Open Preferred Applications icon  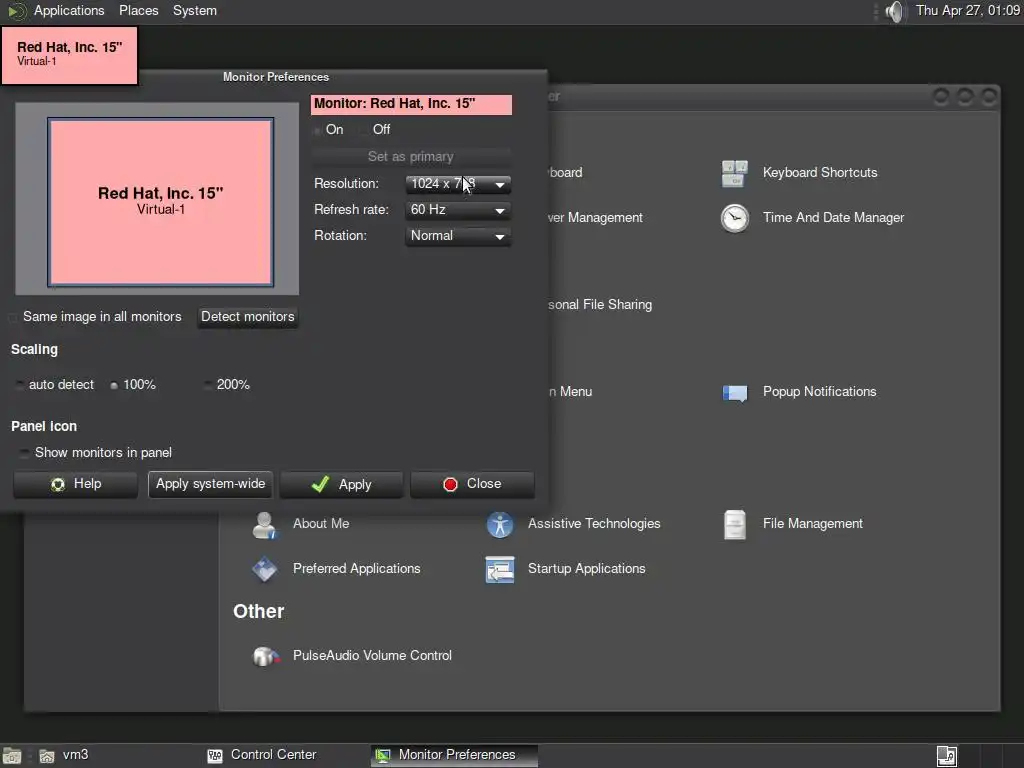pyautogui.click(x=264, y=569)
